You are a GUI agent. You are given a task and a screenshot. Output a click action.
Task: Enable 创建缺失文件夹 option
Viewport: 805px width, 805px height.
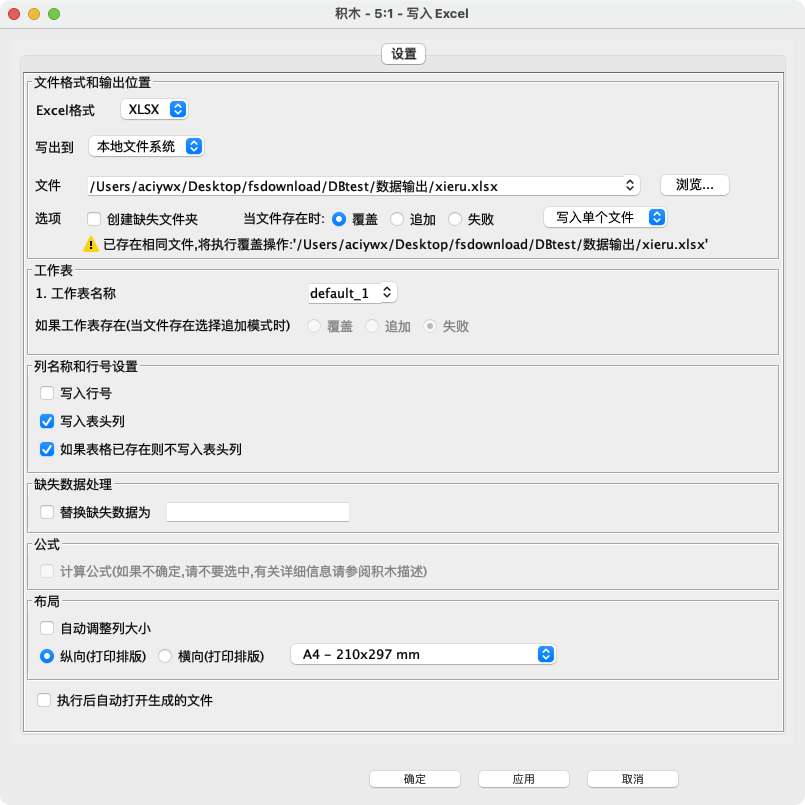(93, 218)
